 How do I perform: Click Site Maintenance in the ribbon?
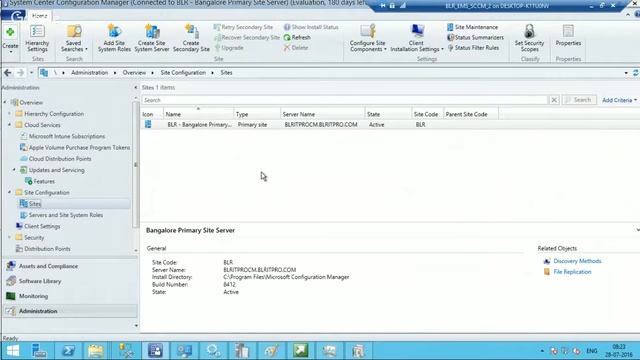tap(472, 27)
